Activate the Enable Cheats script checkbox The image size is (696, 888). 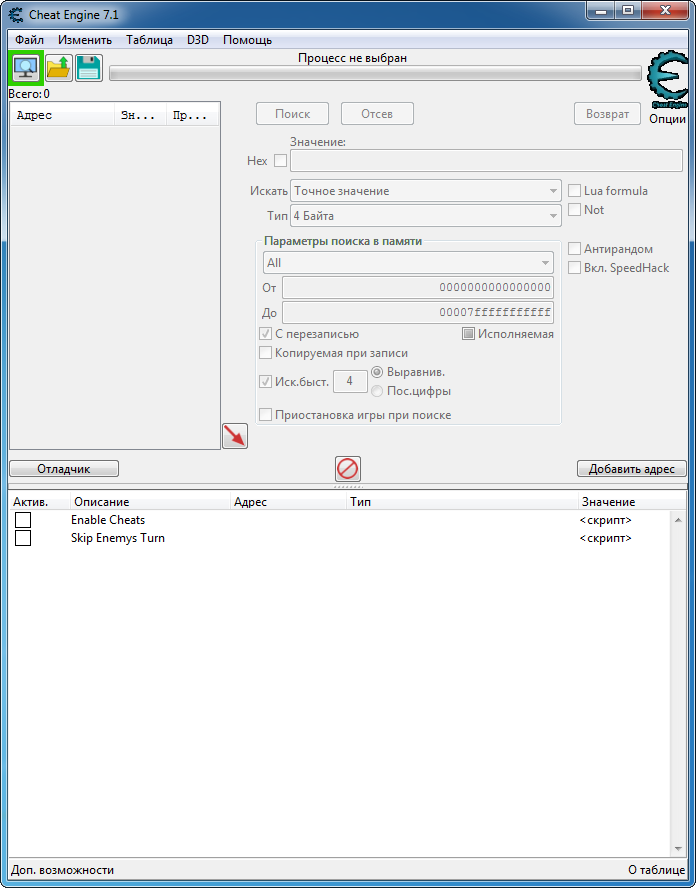pyautogui.click(x=23, y=520)
